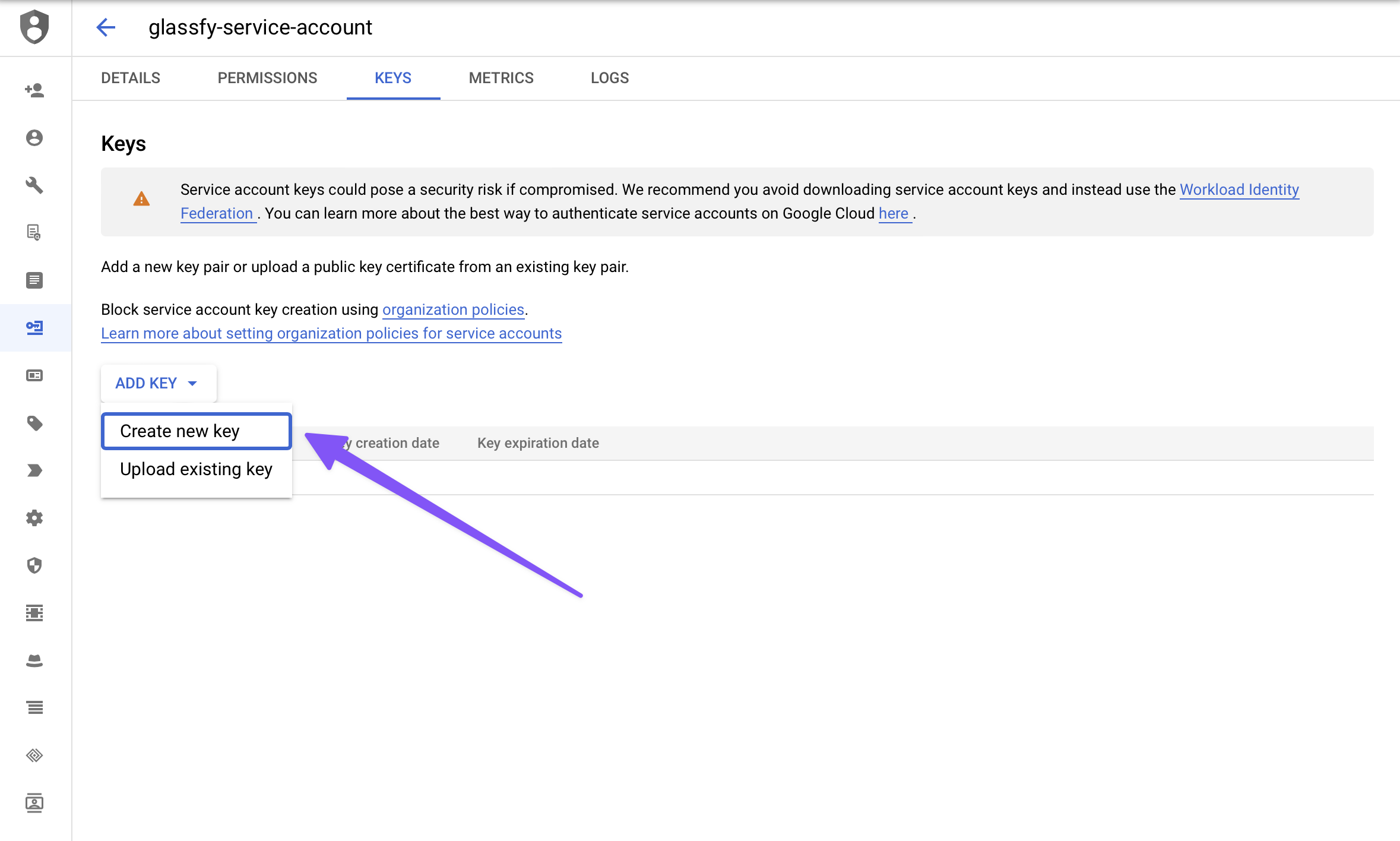Open Workload Identity Federation link
This screenshot has width=1400, height=841.
(x=1239, y=189)
